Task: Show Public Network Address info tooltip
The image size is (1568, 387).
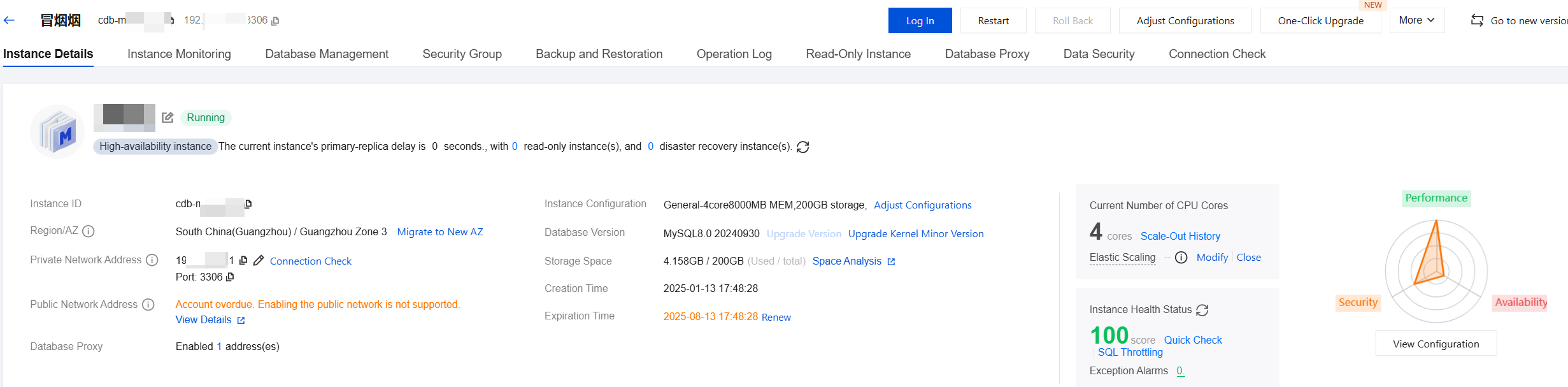Action: point(148,305)
